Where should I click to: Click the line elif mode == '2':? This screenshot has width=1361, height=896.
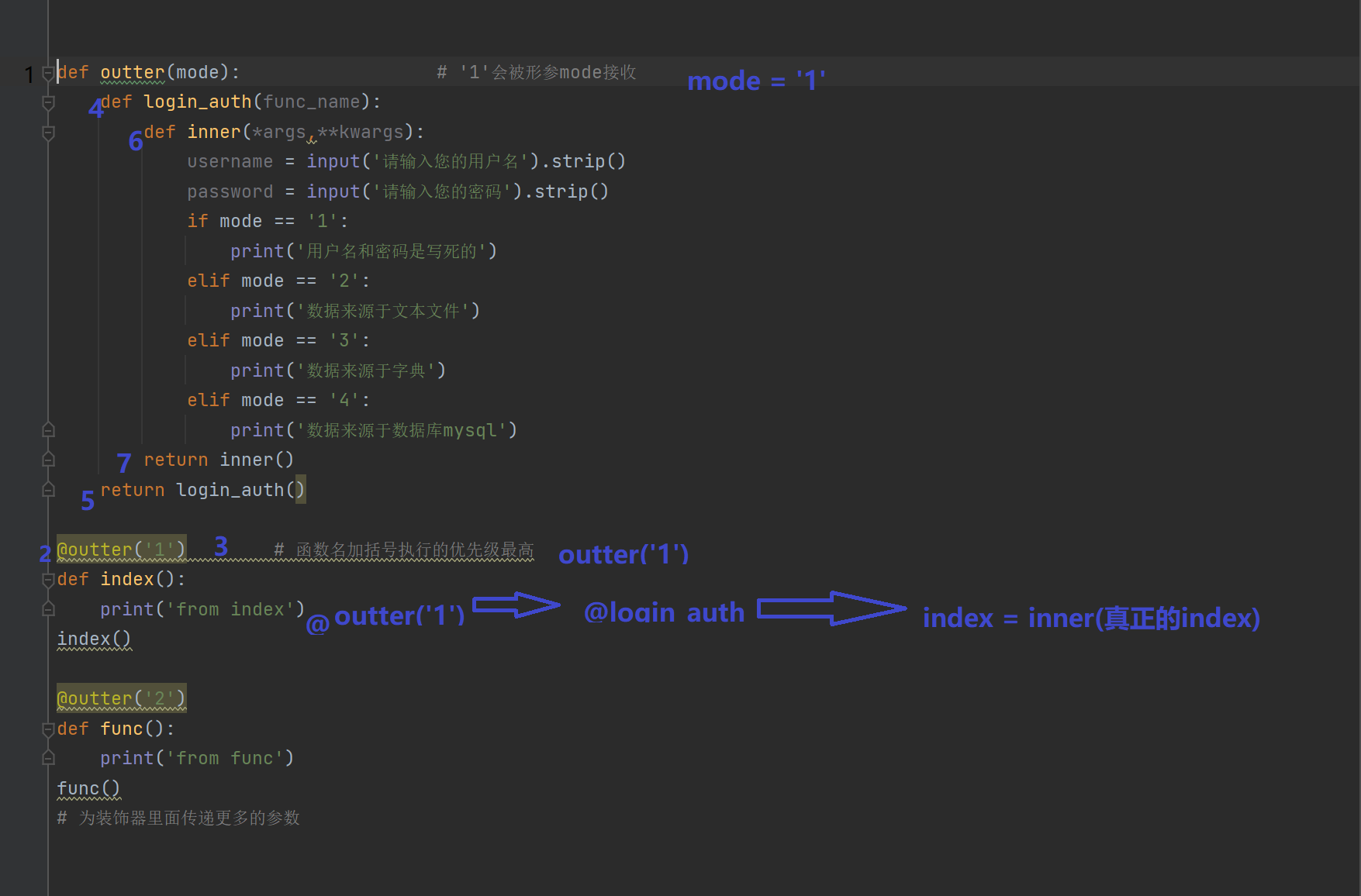tap(278, 281)
